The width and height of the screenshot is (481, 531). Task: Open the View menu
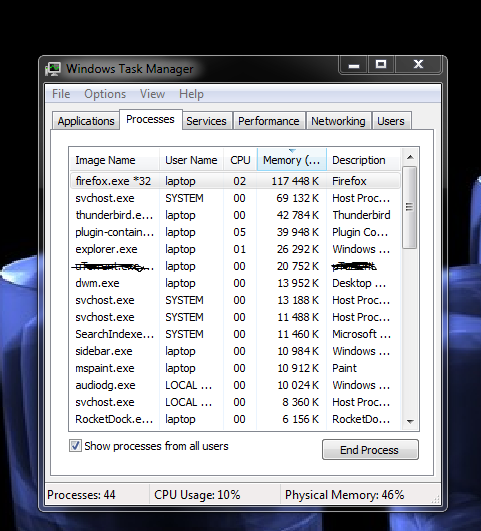tap(152, 94)
